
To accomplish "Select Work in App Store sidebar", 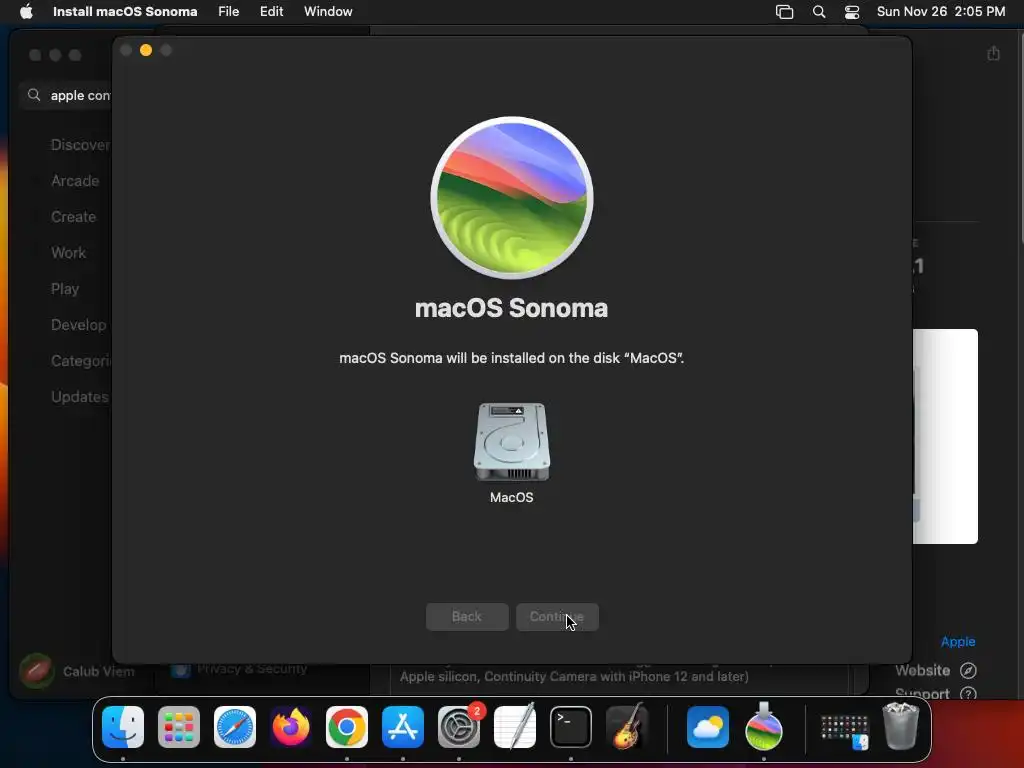I will tap(69, 253).
